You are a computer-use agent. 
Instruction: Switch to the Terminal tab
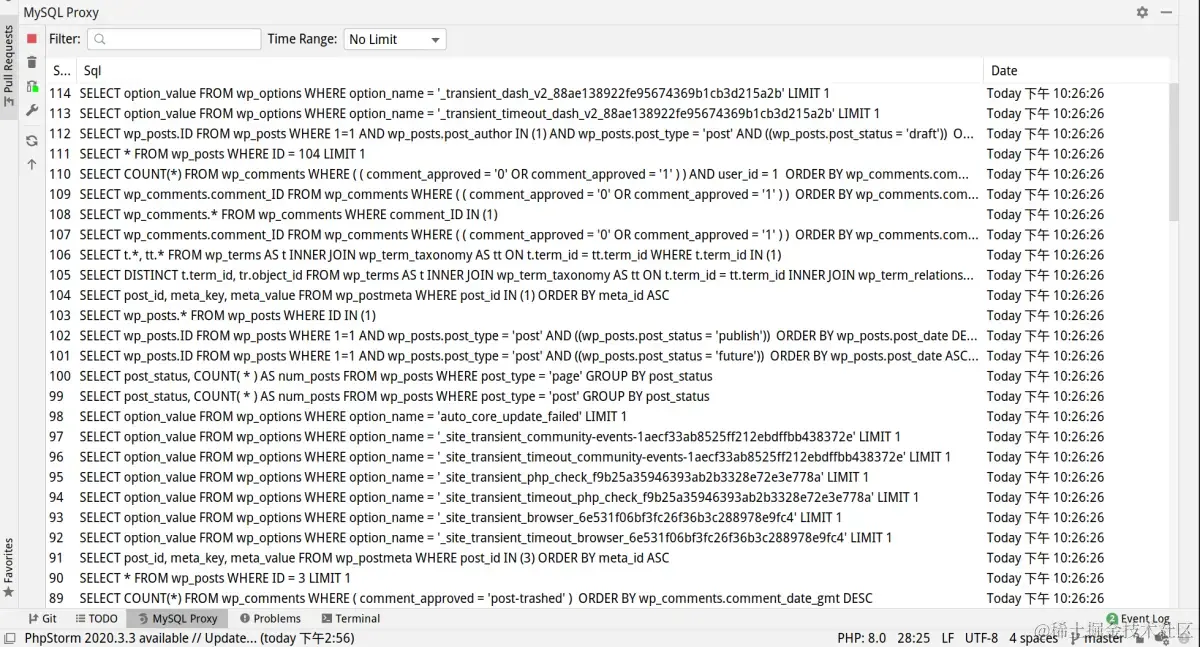click(x=350, y=618)
